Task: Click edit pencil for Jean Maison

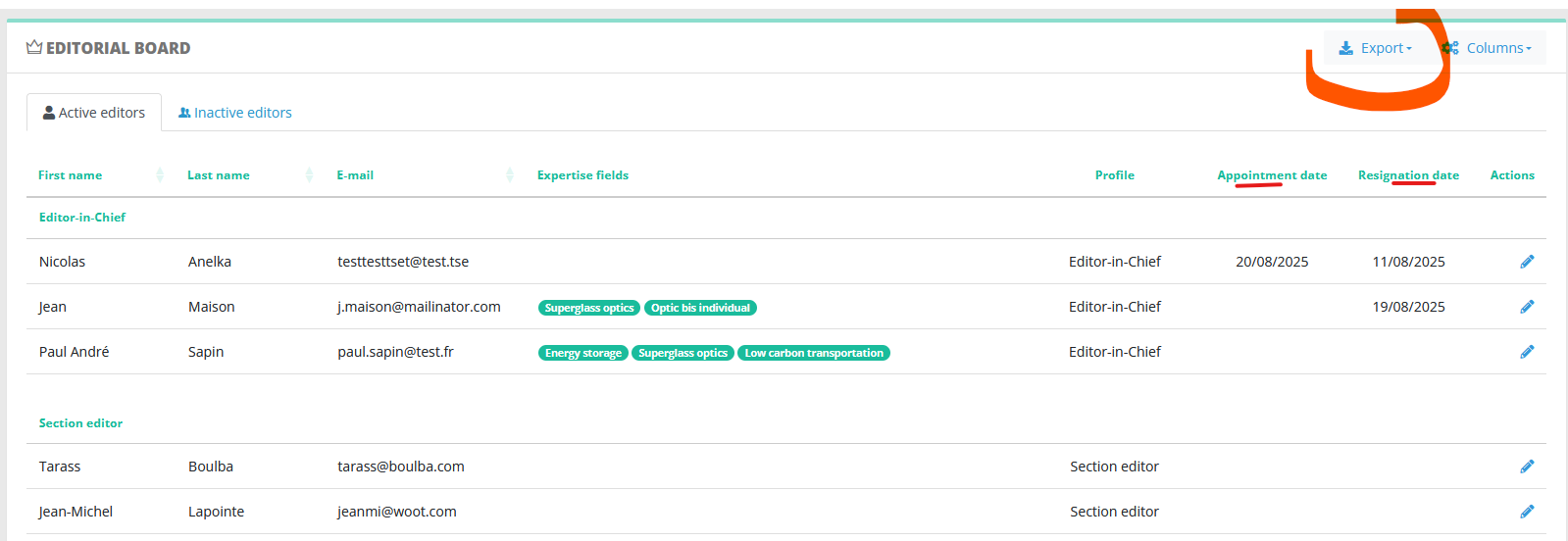Action: [x=1527, y=307]
